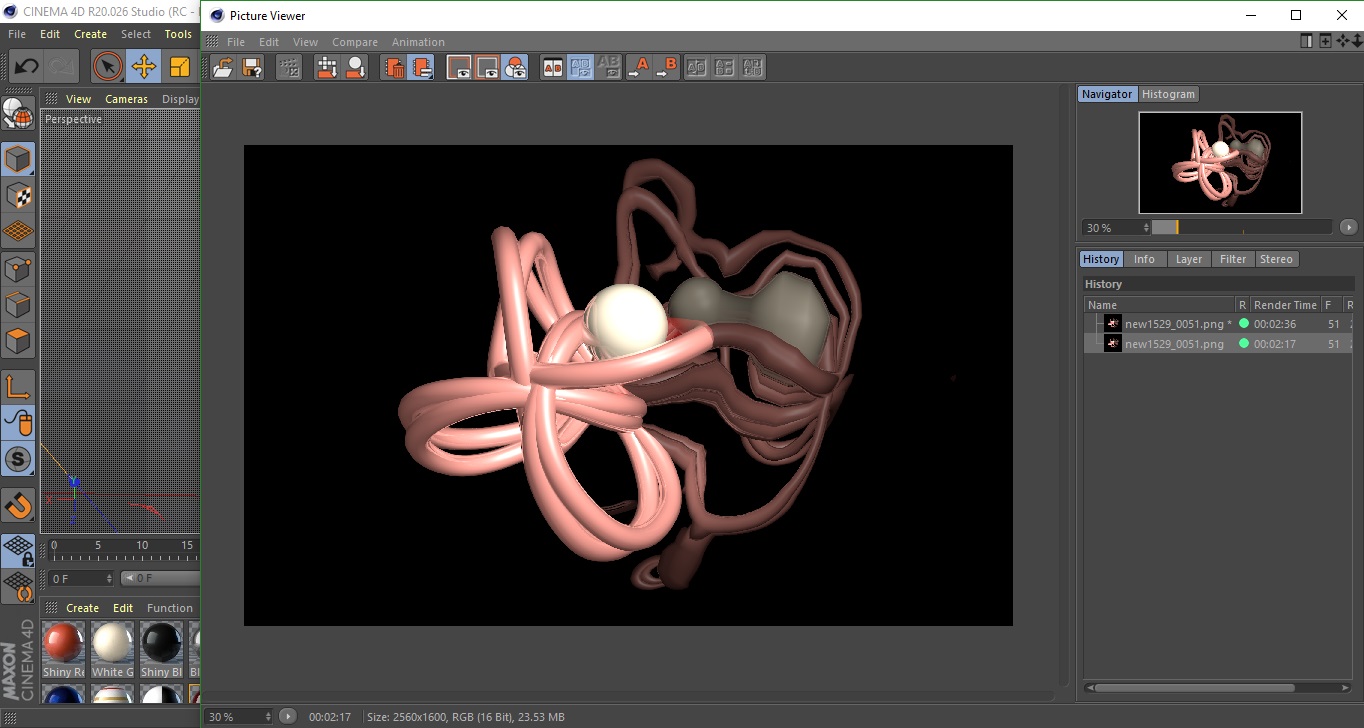Toggle green render dot for new1529_0051.png *
The width and height of the screenshot is (1364, 728).
[1244, 324]
